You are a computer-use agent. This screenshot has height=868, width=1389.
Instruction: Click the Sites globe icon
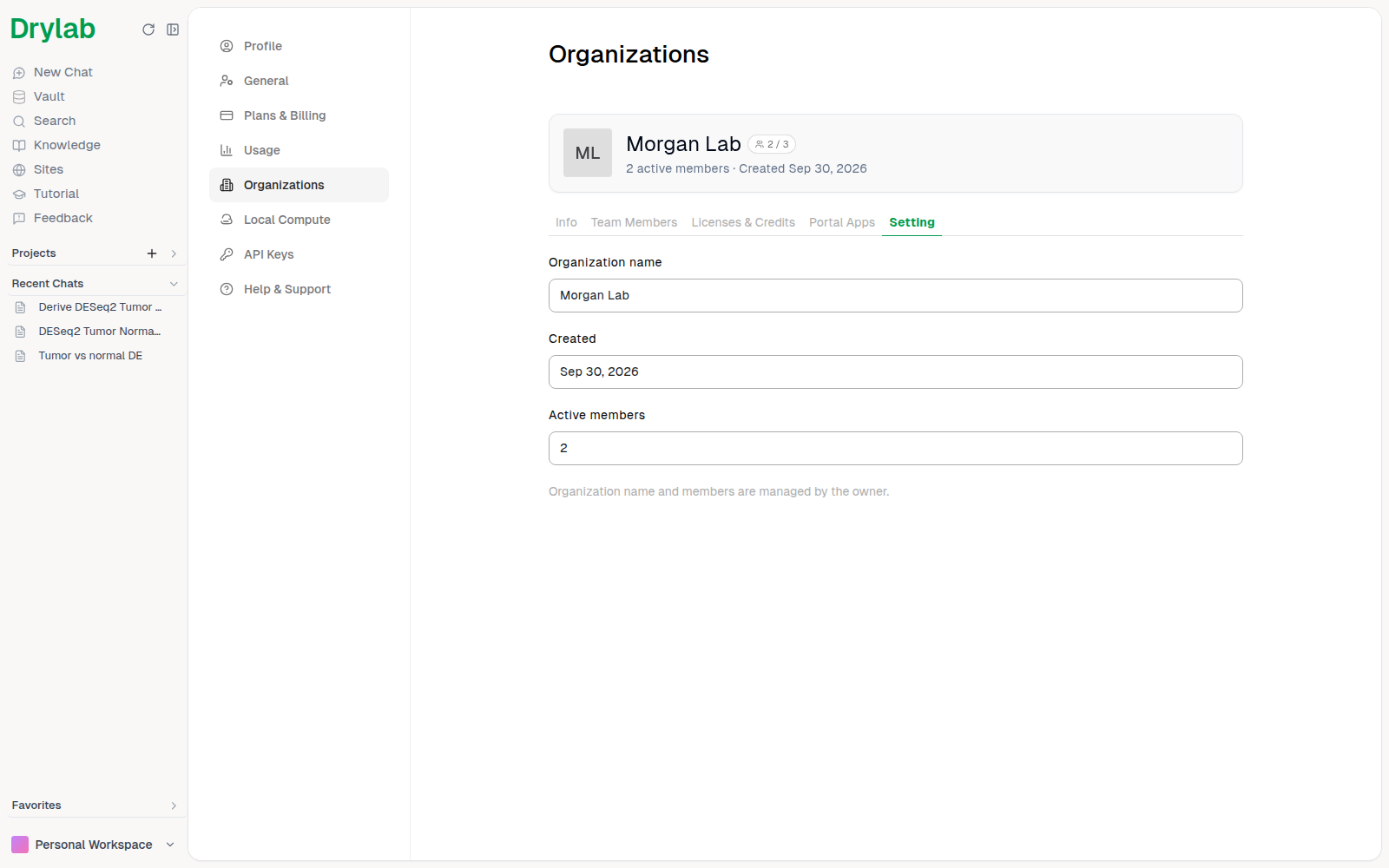click(19, 170)
